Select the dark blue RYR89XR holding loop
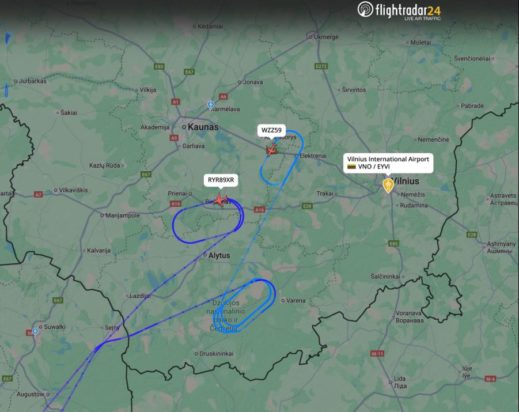Image resolution: width=519 pixels, height=412 pixels. pyautogui.click(x=208, y=221)
